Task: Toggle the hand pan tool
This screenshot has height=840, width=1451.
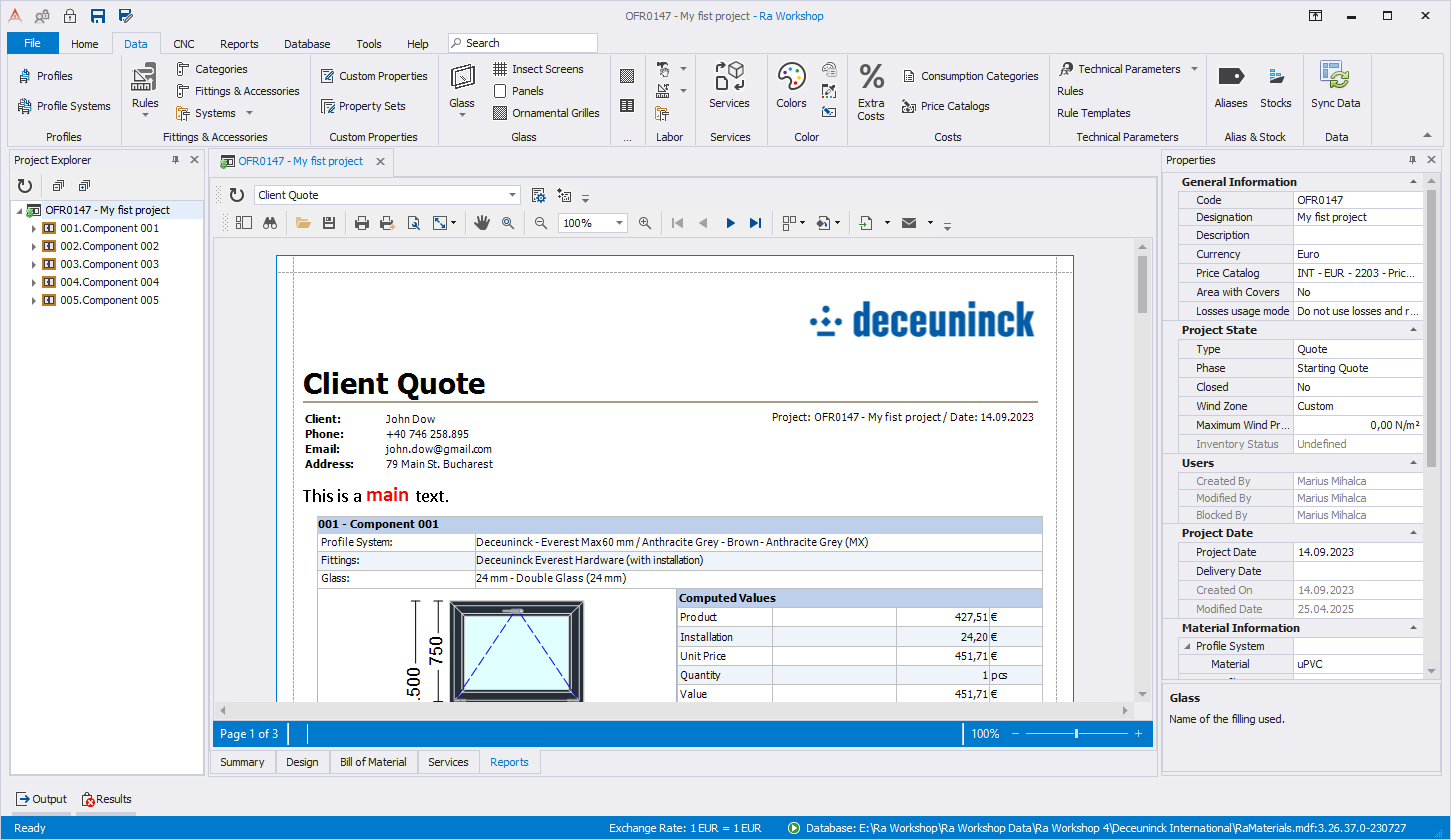Action: click(x=481, y=223)
